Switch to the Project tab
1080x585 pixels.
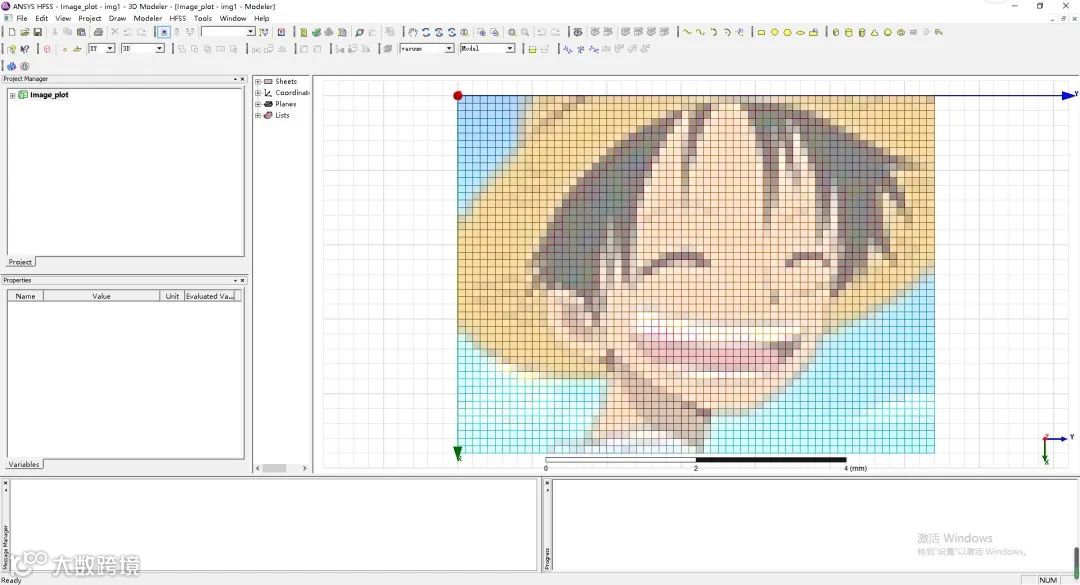(x=20, y=262)
